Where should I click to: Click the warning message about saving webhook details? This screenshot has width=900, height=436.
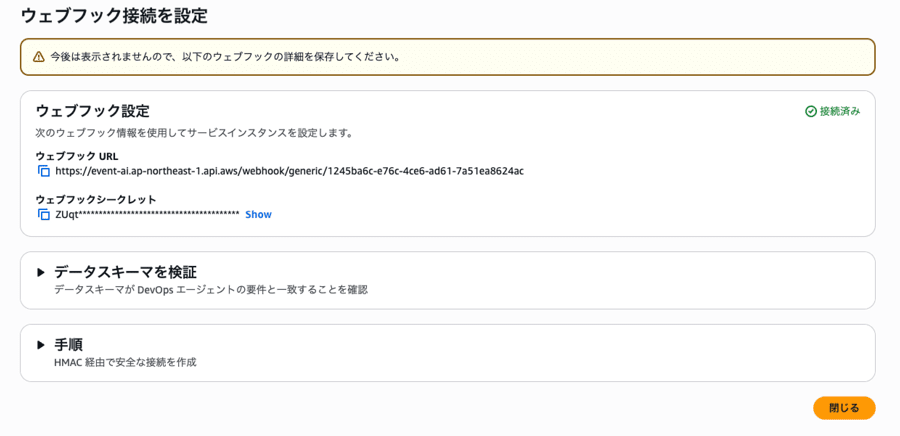226,57
